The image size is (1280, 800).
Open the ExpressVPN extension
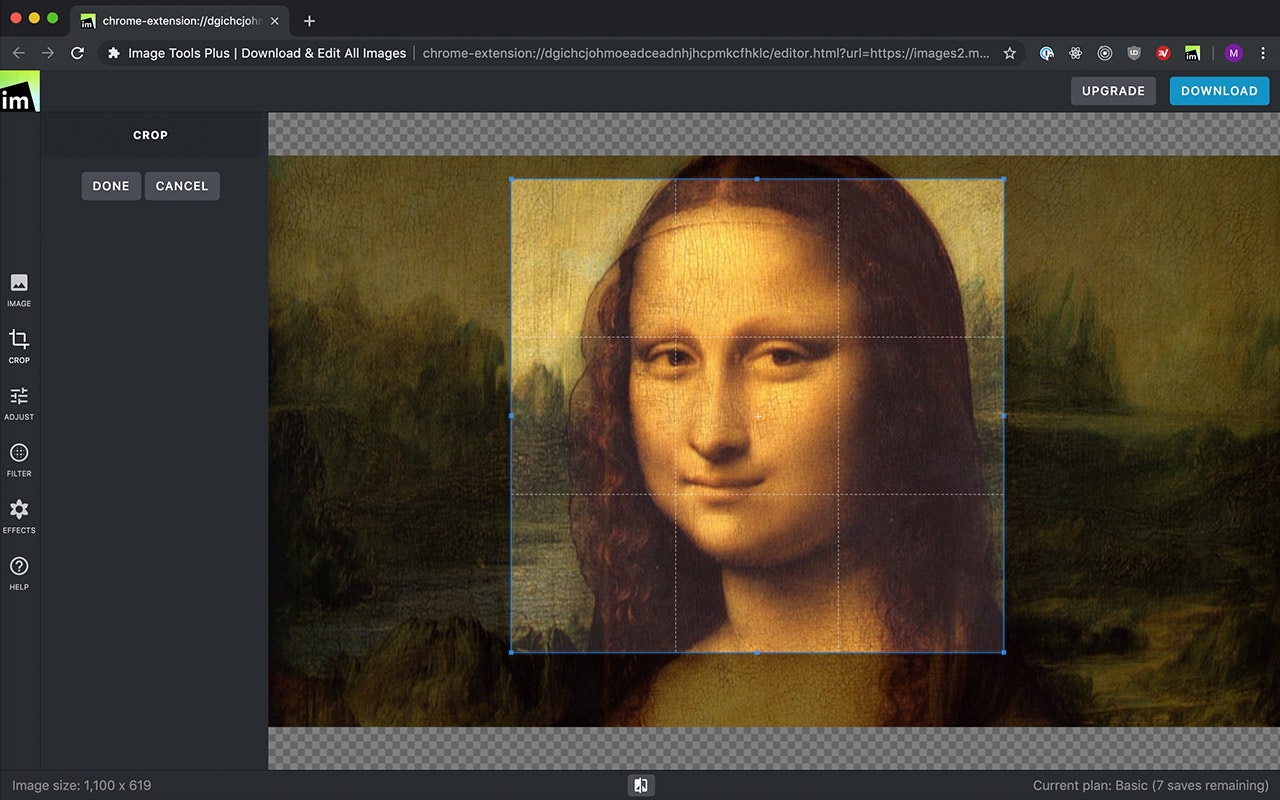1163,53
